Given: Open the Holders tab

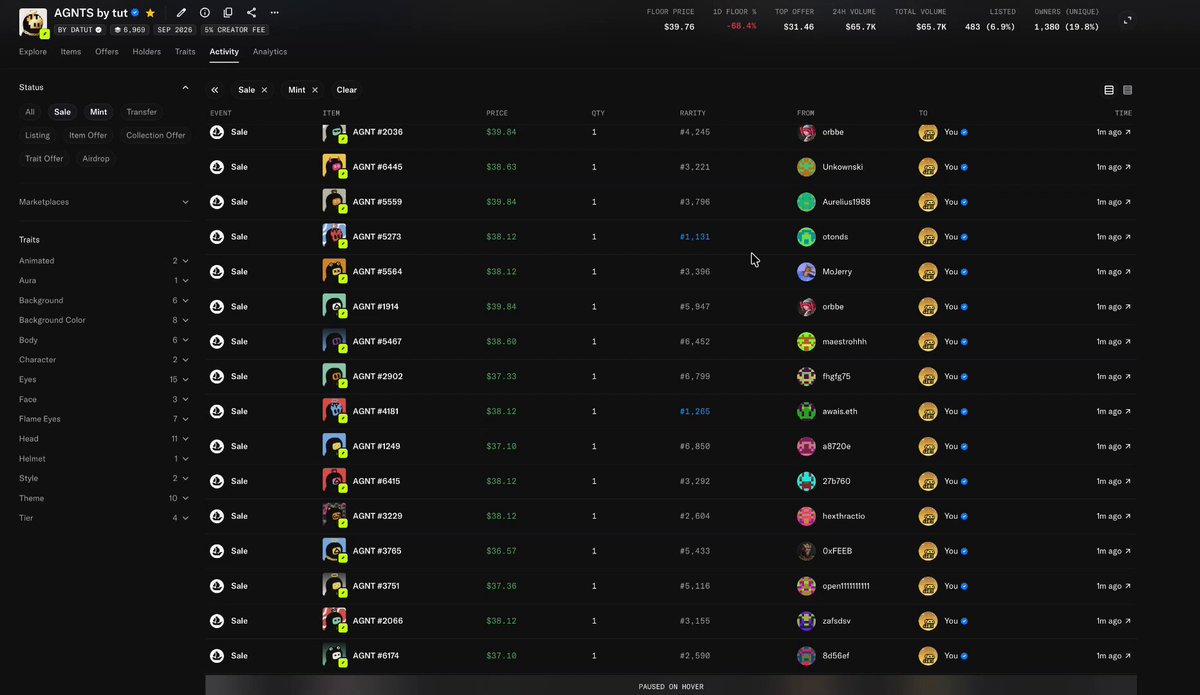Looking at the screenshot, I should click(x=147, y=52).
